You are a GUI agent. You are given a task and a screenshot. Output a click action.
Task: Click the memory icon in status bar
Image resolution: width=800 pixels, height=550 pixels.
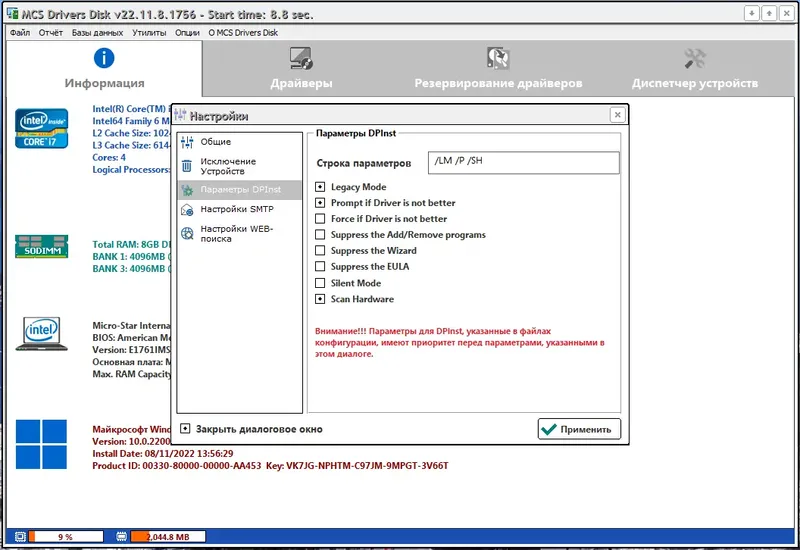[121, 537]
